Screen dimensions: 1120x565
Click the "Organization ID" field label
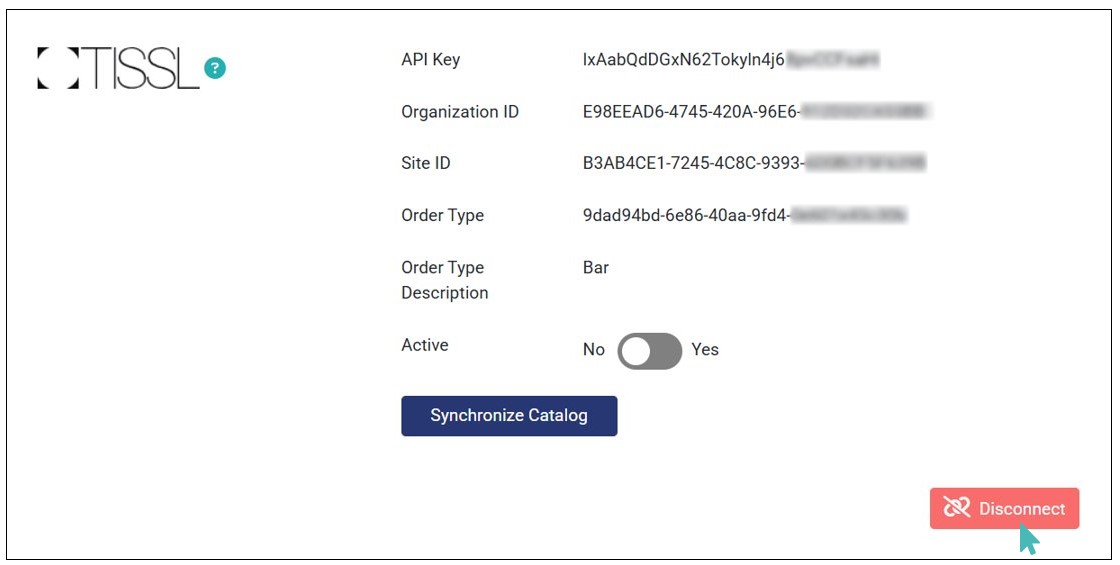460,112
